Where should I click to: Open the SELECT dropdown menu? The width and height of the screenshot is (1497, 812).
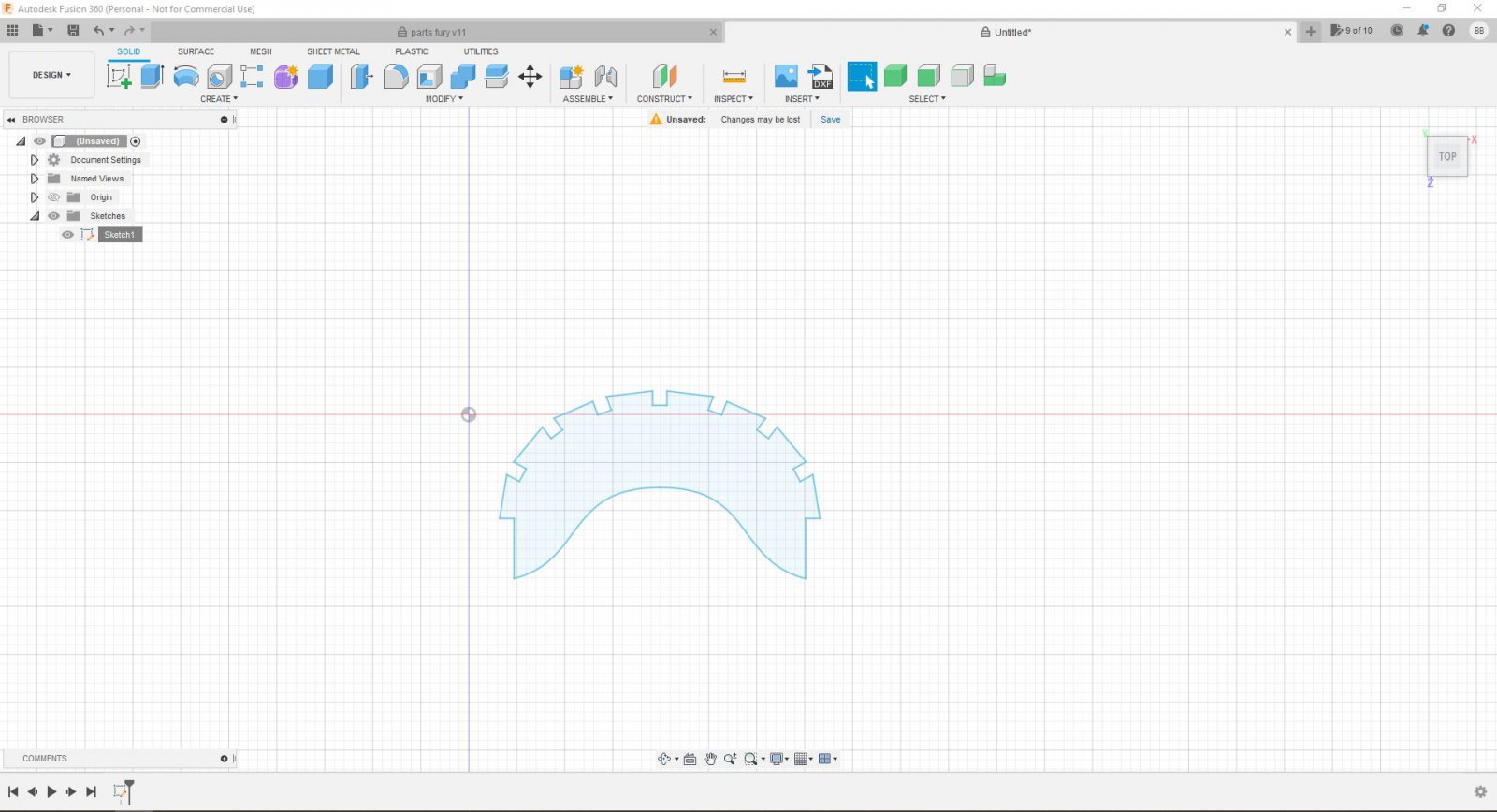pyautogui.click(x=927, y=99)
